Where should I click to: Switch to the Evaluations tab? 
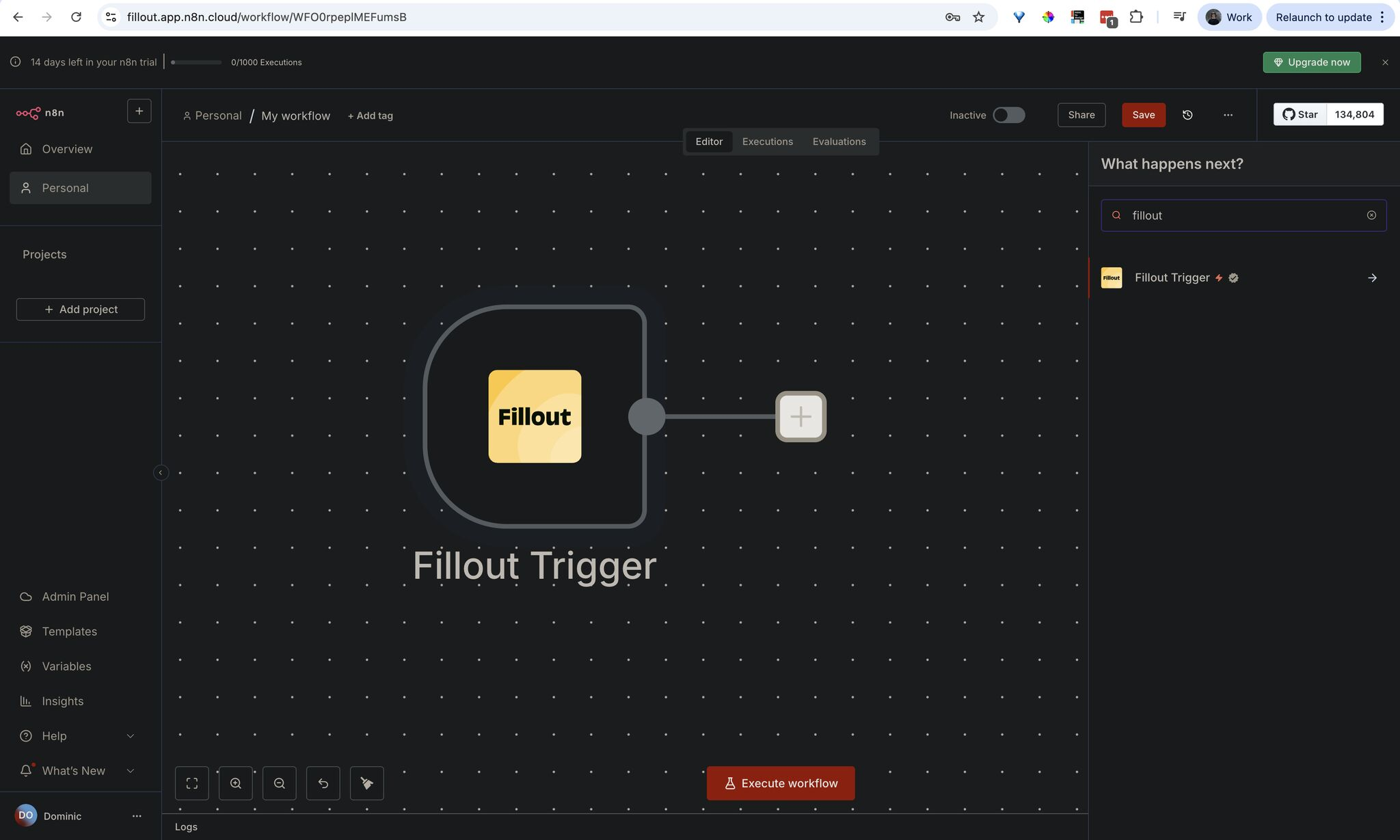pyautogui.click(x=839, y=141)
